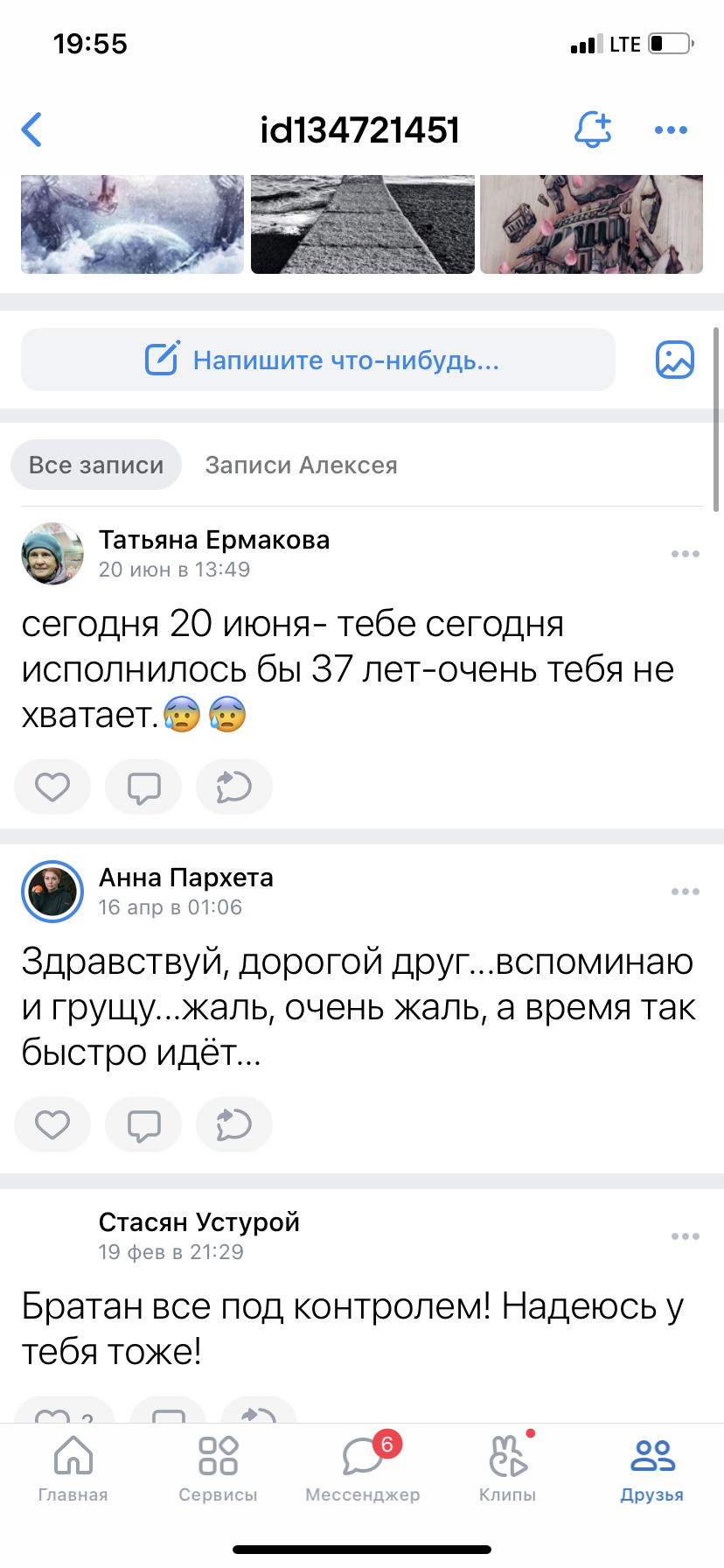Screen dimensions: 724x1568
Task: Open Анна Пархета's profile by name
Action: click(x=186, y=878)
